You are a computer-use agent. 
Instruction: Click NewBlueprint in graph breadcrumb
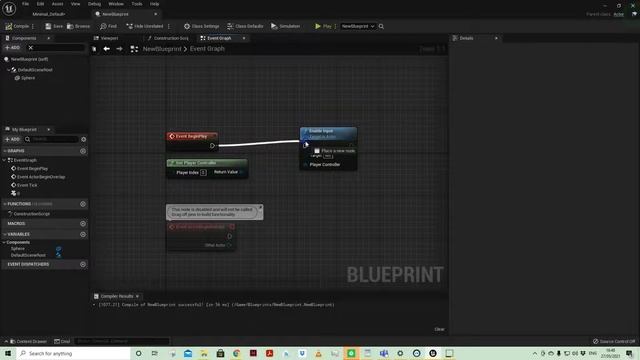tap(162, 49)
